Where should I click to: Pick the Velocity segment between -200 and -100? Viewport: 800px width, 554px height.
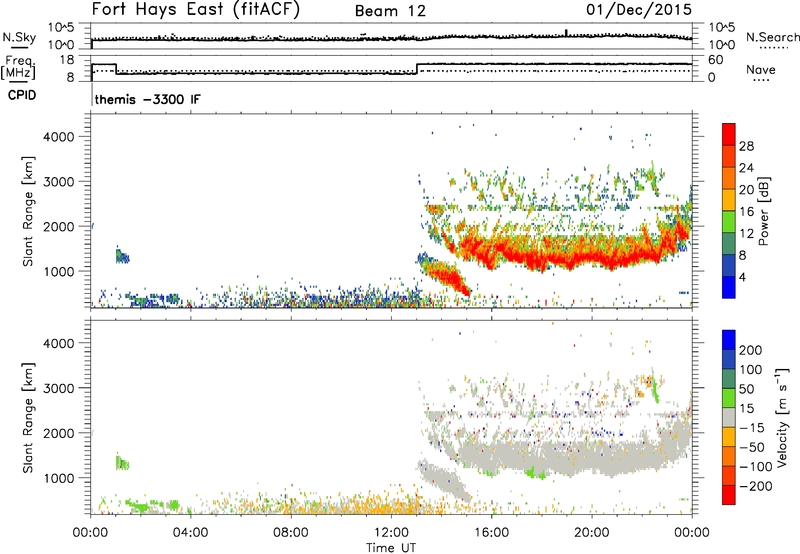[729, 475]
